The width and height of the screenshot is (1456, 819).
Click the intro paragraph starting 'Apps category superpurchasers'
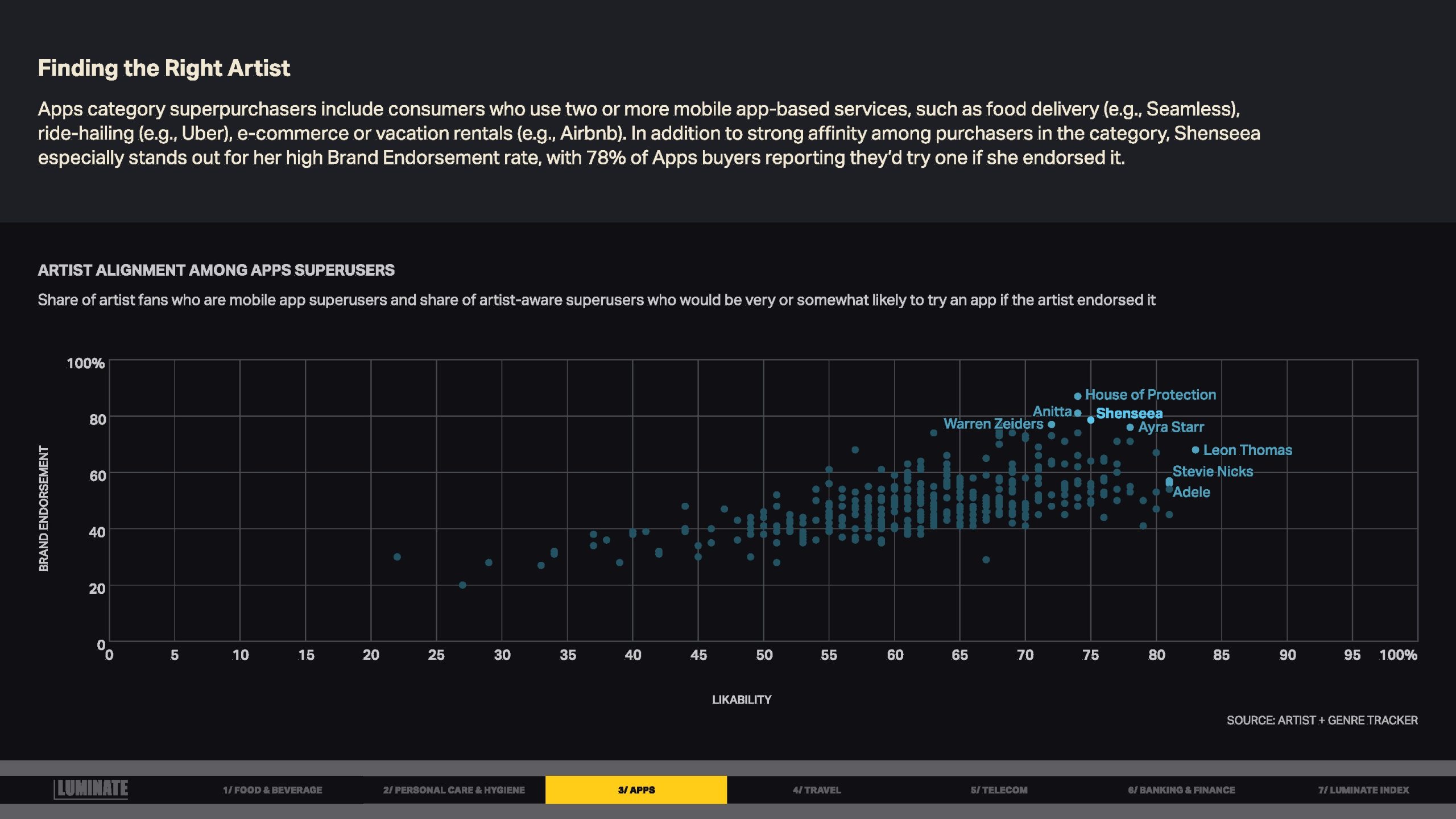pos(649,133)
